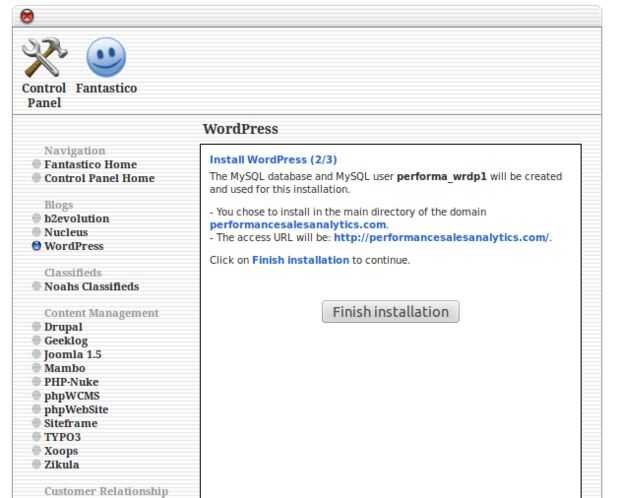Click the WordPress page title
Viewport: 620px width, 498px height.
coord(240,129)
